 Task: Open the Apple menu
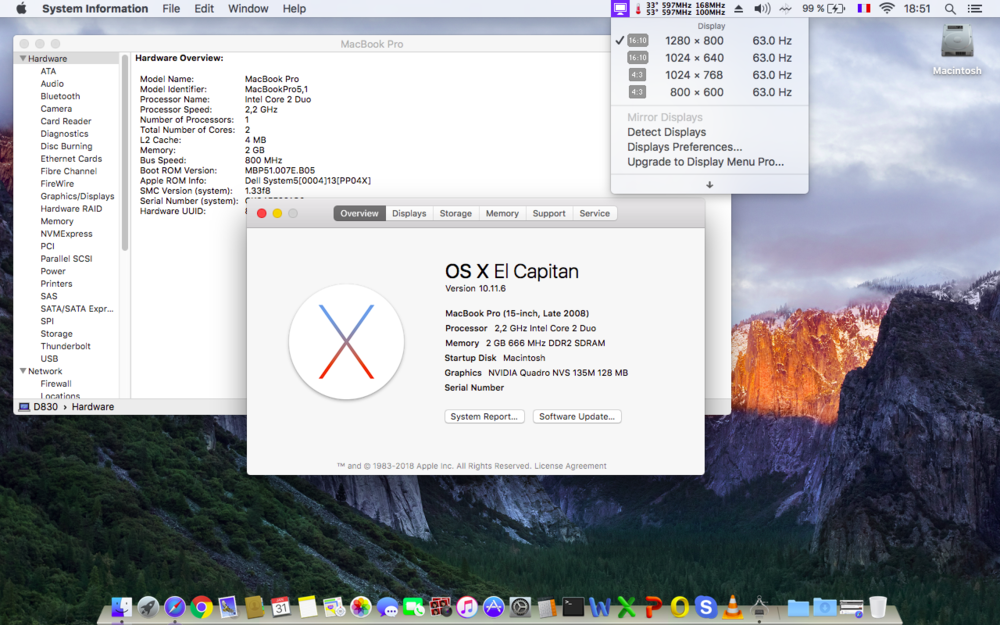coord(21,8)
